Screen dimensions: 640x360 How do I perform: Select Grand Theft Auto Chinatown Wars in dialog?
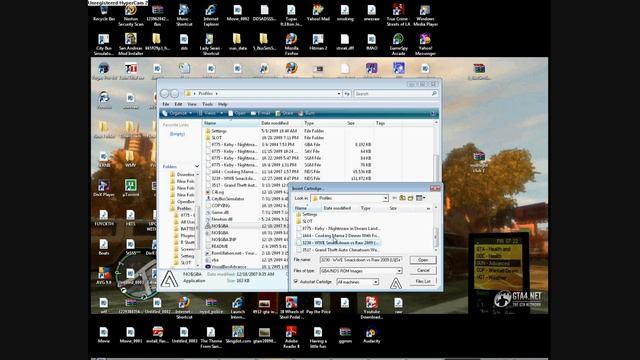pyautogui.click(x=339, y=249)
